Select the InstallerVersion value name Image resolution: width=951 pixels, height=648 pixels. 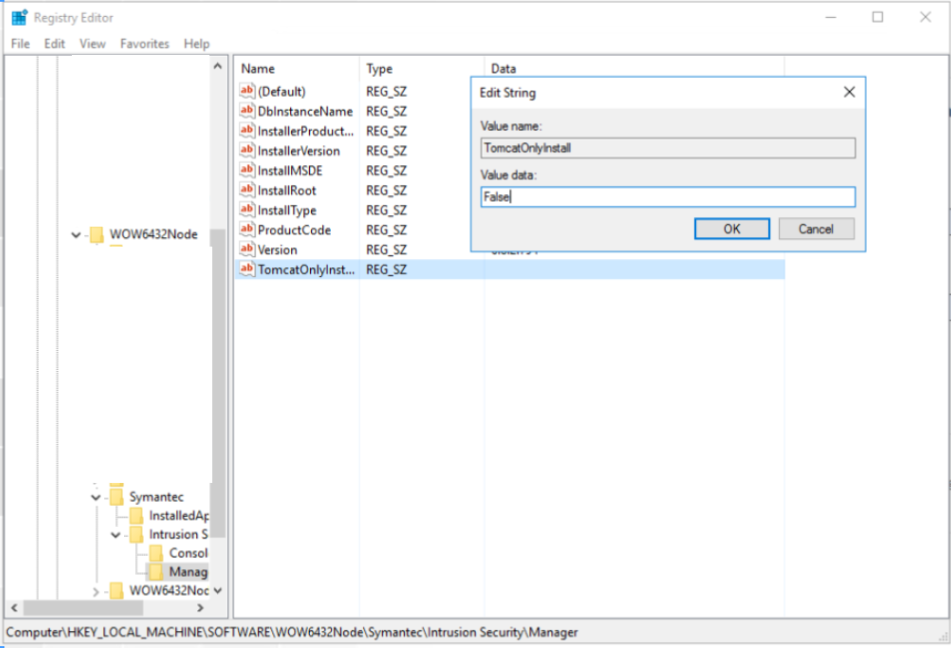[298, 151]
